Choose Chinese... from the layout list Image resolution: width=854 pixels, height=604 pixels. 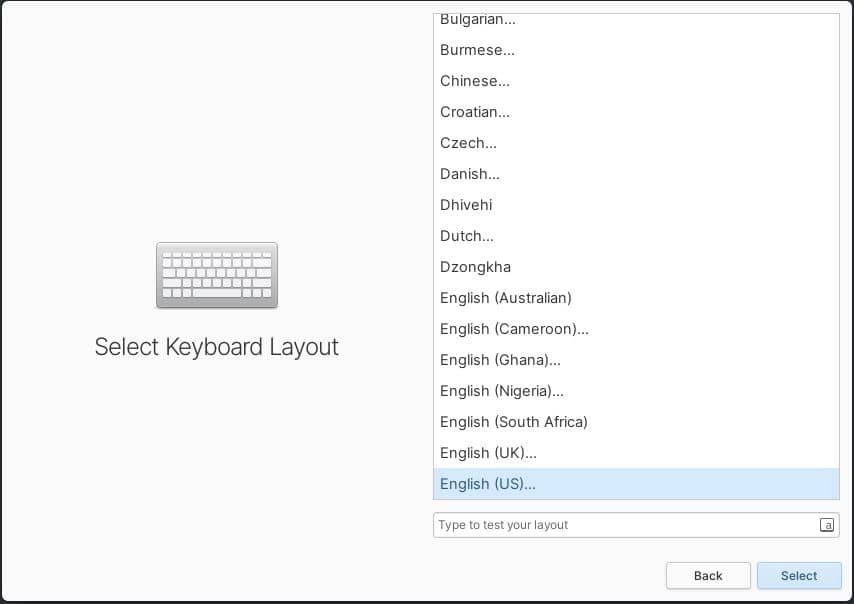pyautogui.click(x=636, y=81)
